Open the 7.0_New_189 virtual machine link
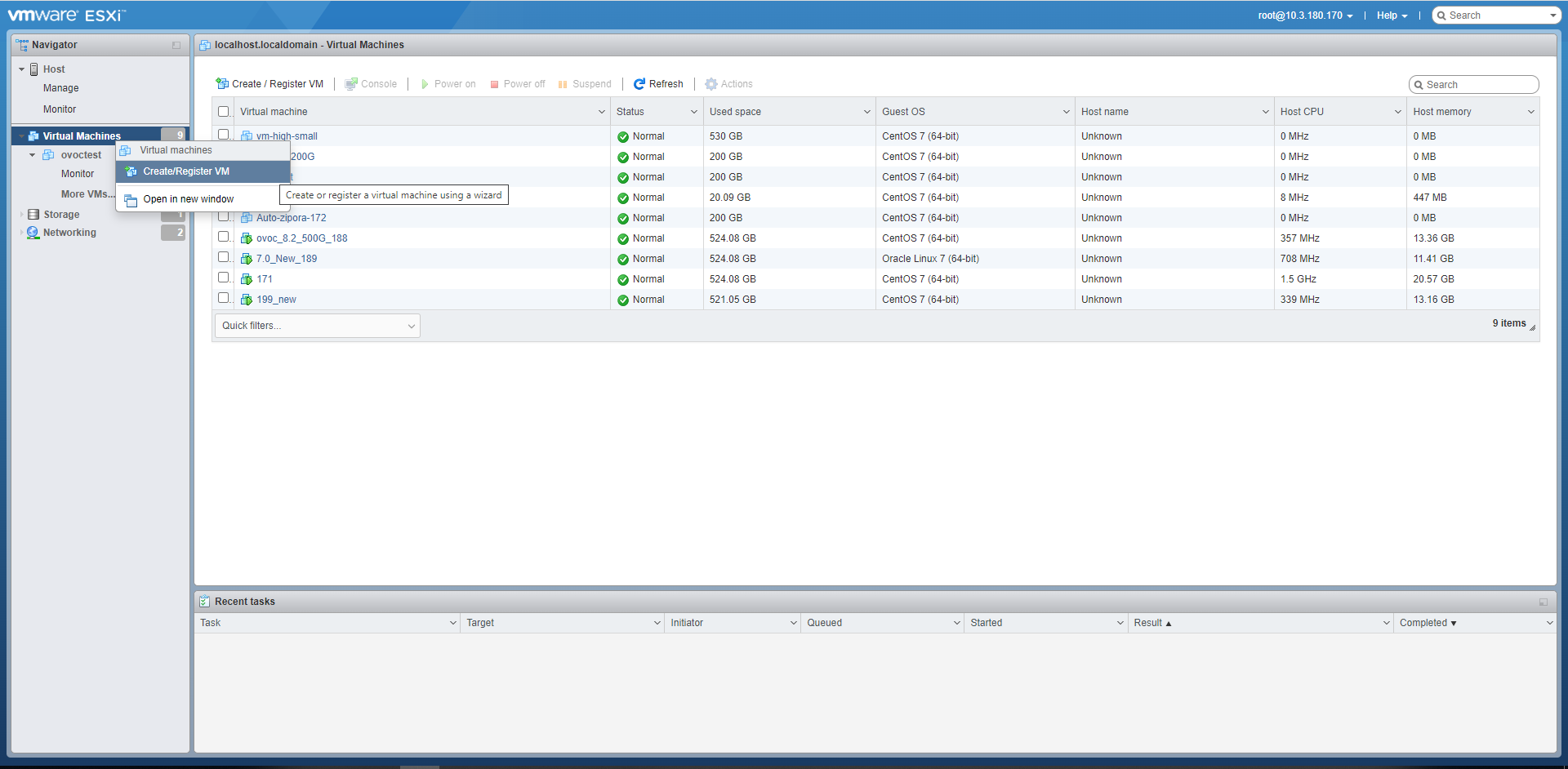The width and height of the screenshot is (1568, 769). pyautogui.click(x=287, y=259)
